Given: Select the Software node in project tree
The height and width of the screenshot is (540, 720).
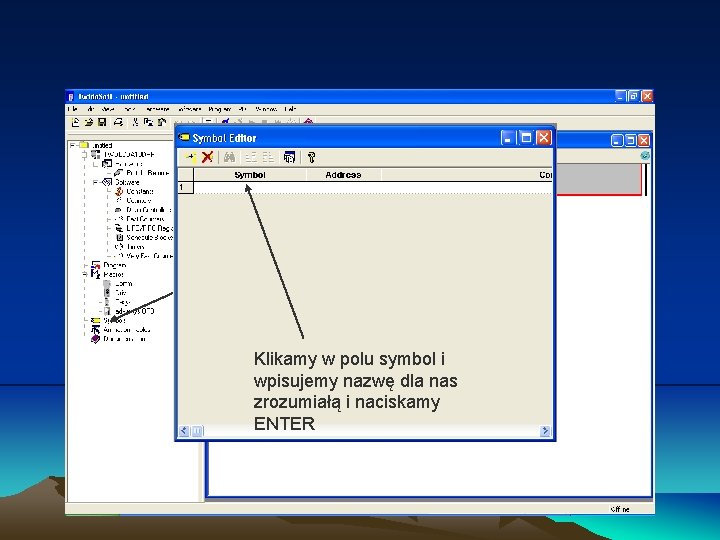Looking at the screenshot, I should point(127,182).
